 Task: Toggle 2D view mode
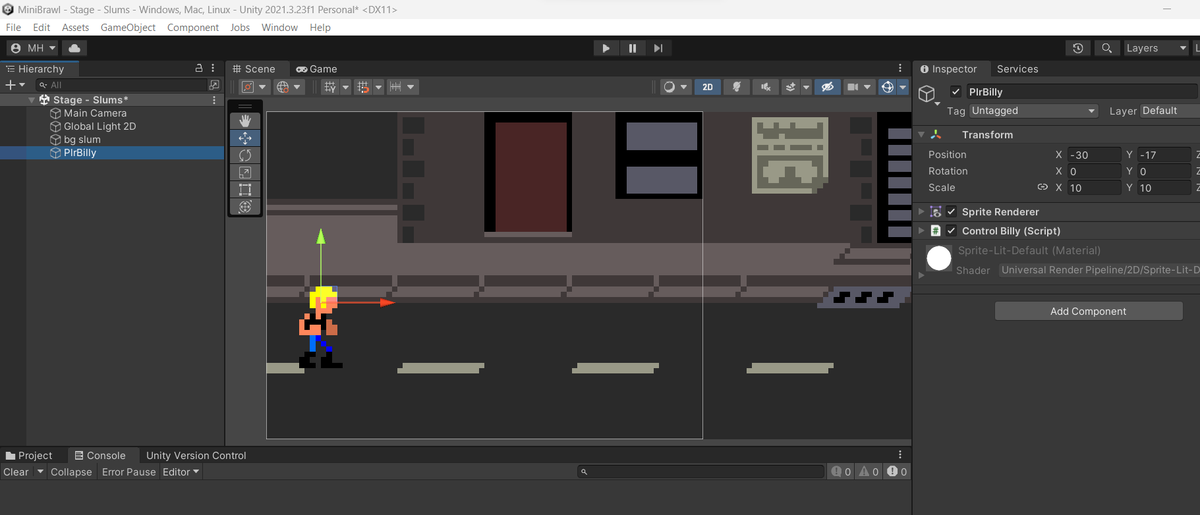click(707, 87)
